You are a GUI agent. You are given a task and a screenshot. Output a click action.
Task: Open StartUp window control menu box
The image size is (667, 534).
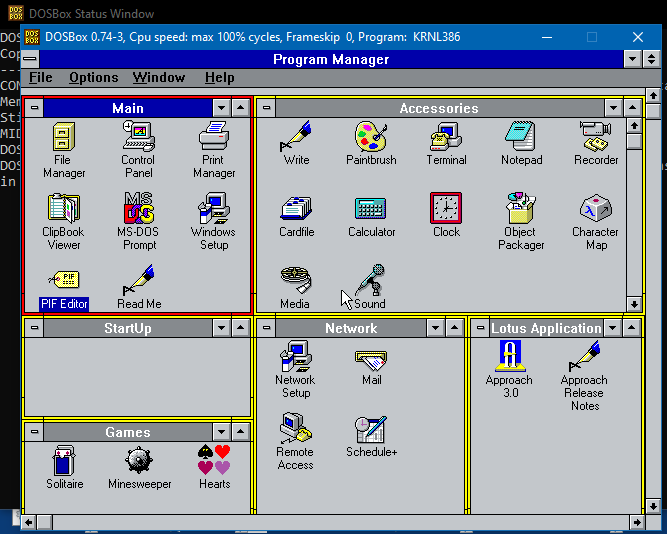pyautogui.click(x=34, y=328)
